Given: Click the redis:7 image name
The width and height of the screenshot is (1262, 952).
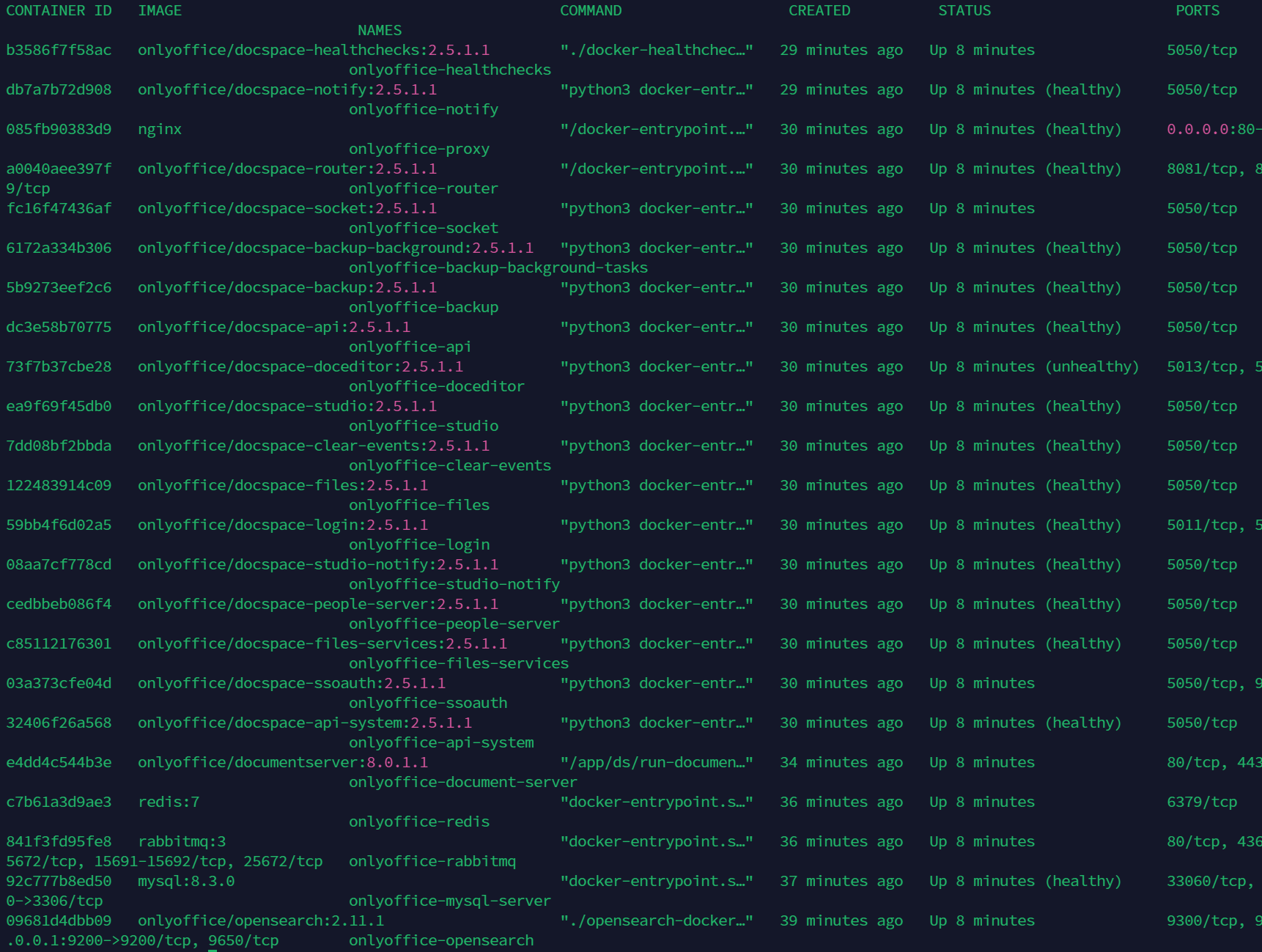Looking at the screenshot, I should (169, 802).
